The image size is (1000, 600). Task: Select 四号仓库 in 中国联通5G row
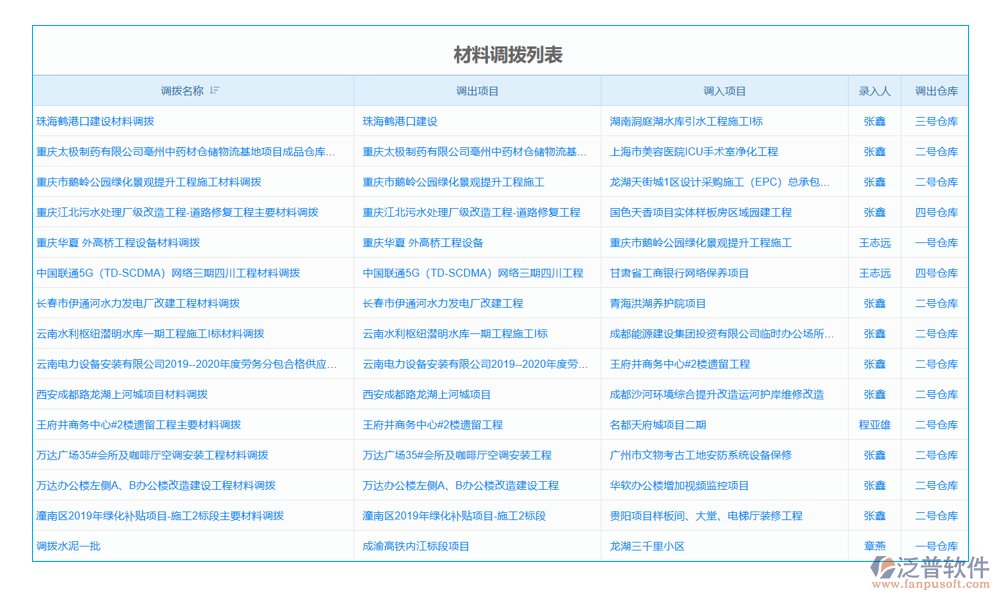coord(935,273)
